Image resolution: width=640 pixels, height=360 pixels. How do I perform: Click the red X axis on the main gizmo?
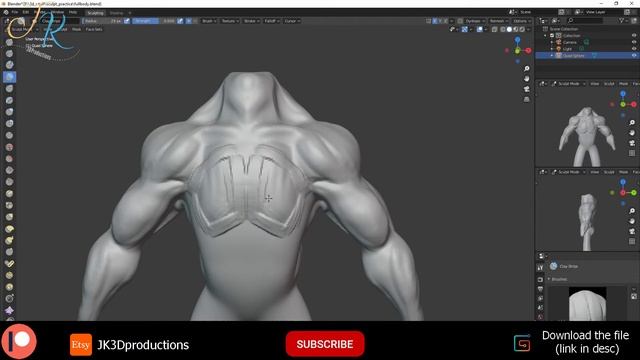[528, 51]
